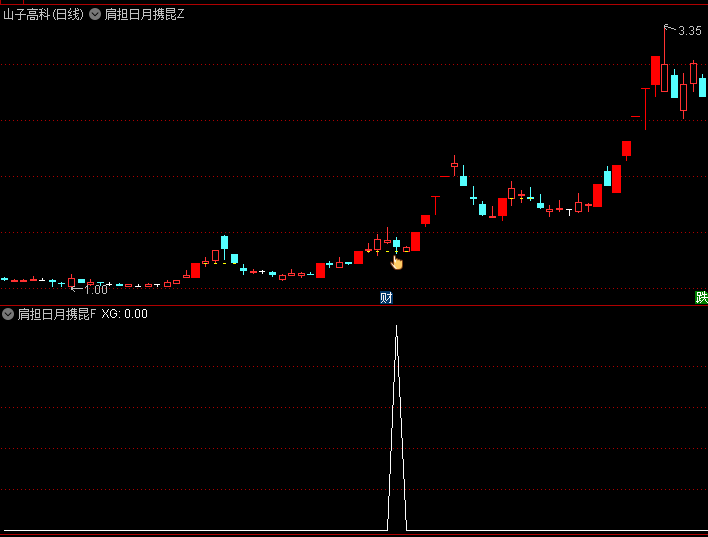Click the green 跌 marker icon
This screenshot has width=708, height=537.
point(701,298)
